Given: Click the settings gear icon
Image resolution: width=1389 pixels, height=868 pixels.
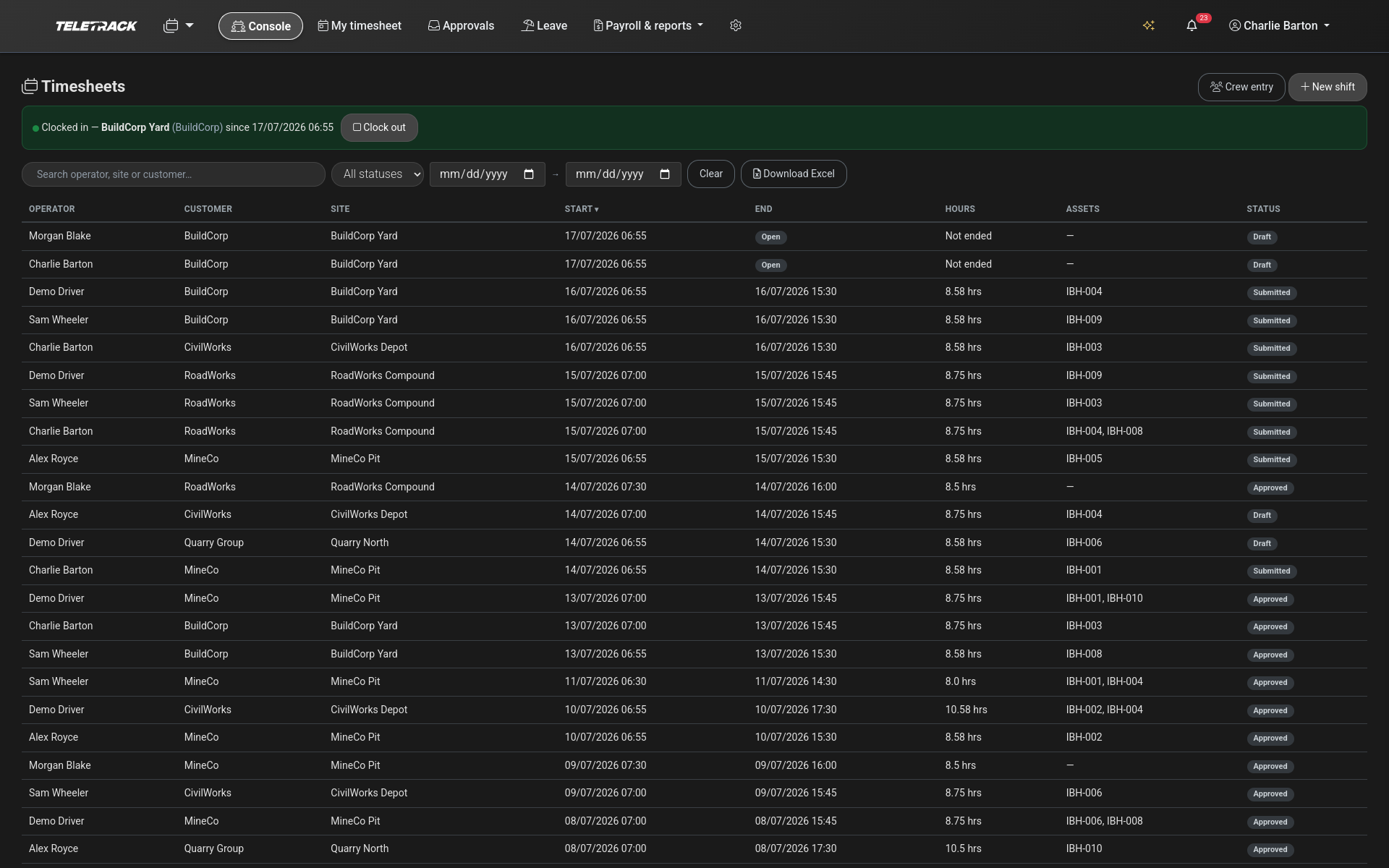Looking at the screenshot, I should 736,25.
